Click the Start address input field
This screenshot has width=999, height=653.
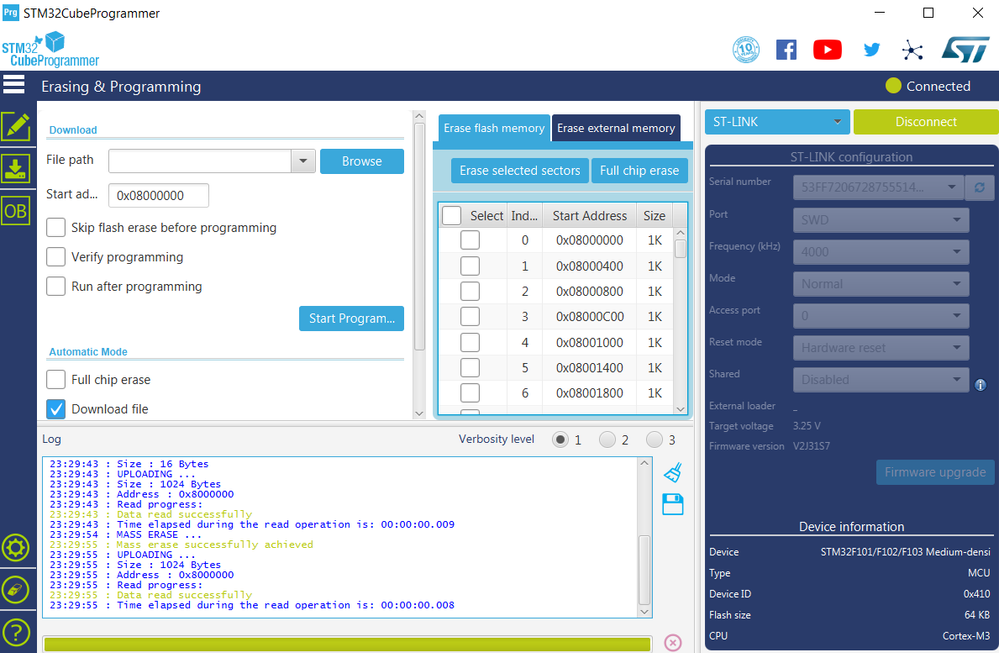[x=159, y=196]
